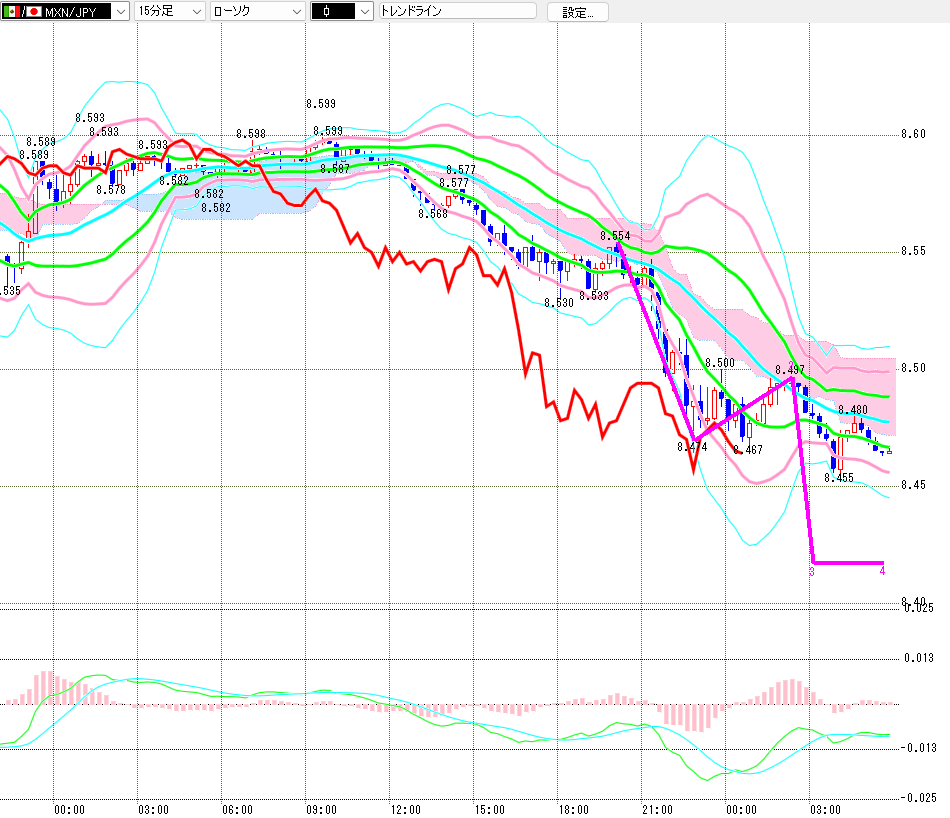
Task: Click the 8.568 price label
Action: click(x=433, y=214)
